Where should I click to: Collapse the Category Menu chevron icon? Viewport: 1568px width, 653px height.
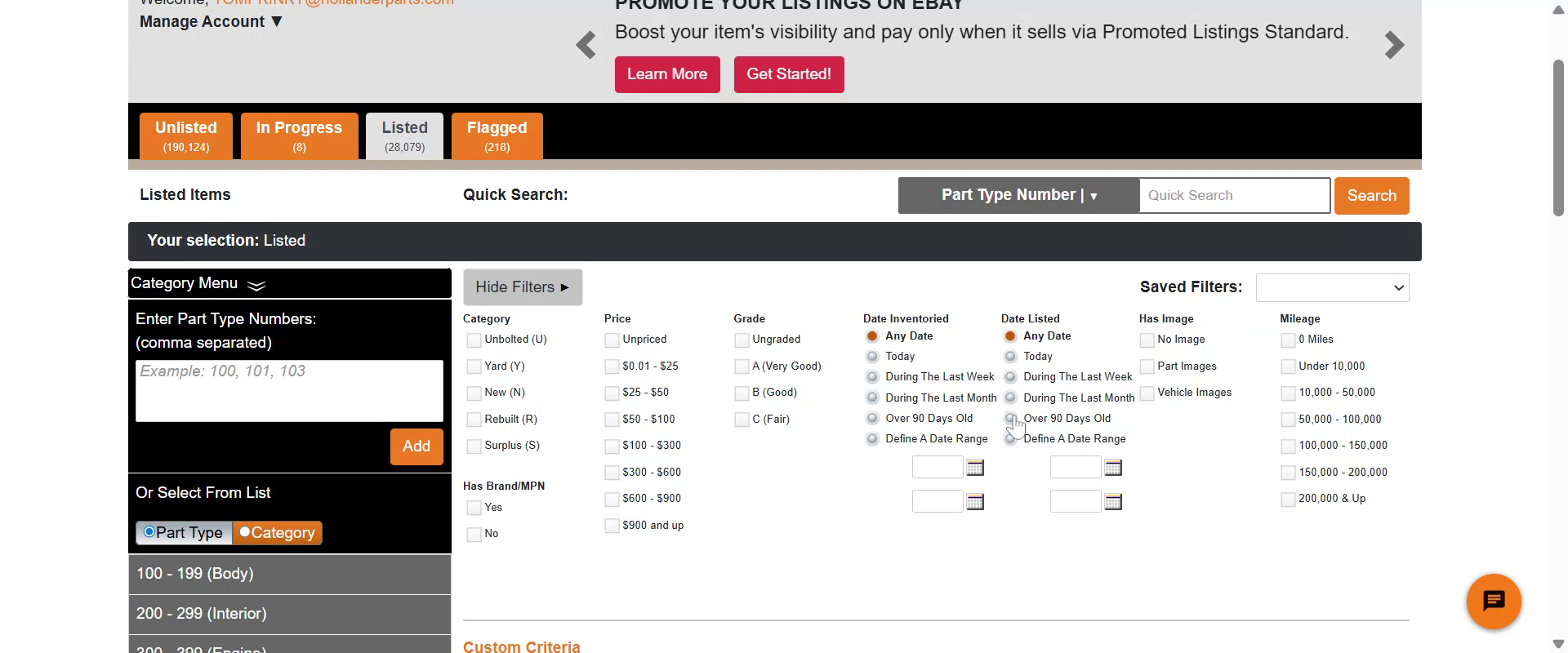pos(256,285)
